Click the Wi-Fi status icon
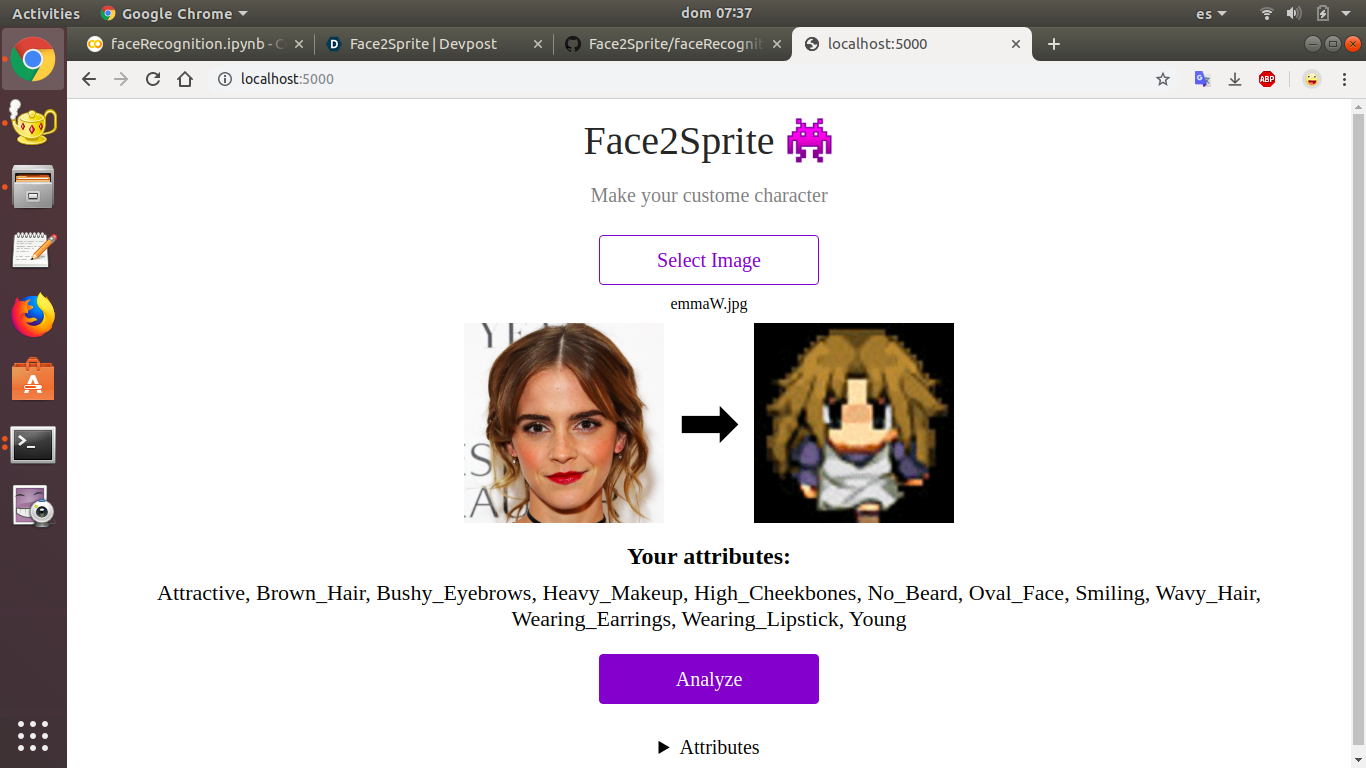Viewport: 1366px width, 768px height. 1267,13
